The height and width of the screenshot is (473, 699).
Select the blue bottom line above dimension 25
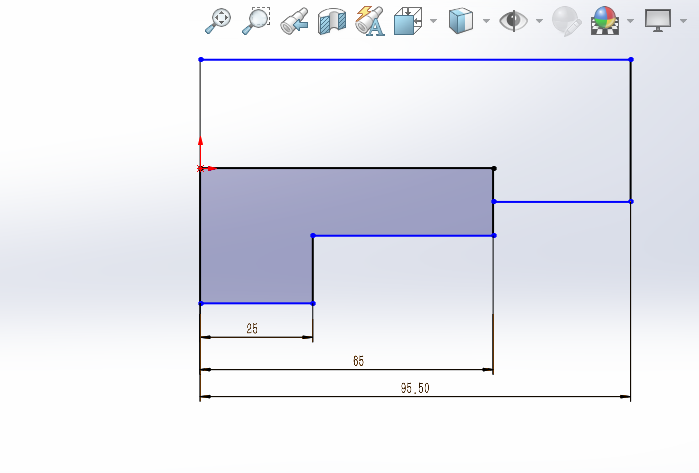click(257, 303)
